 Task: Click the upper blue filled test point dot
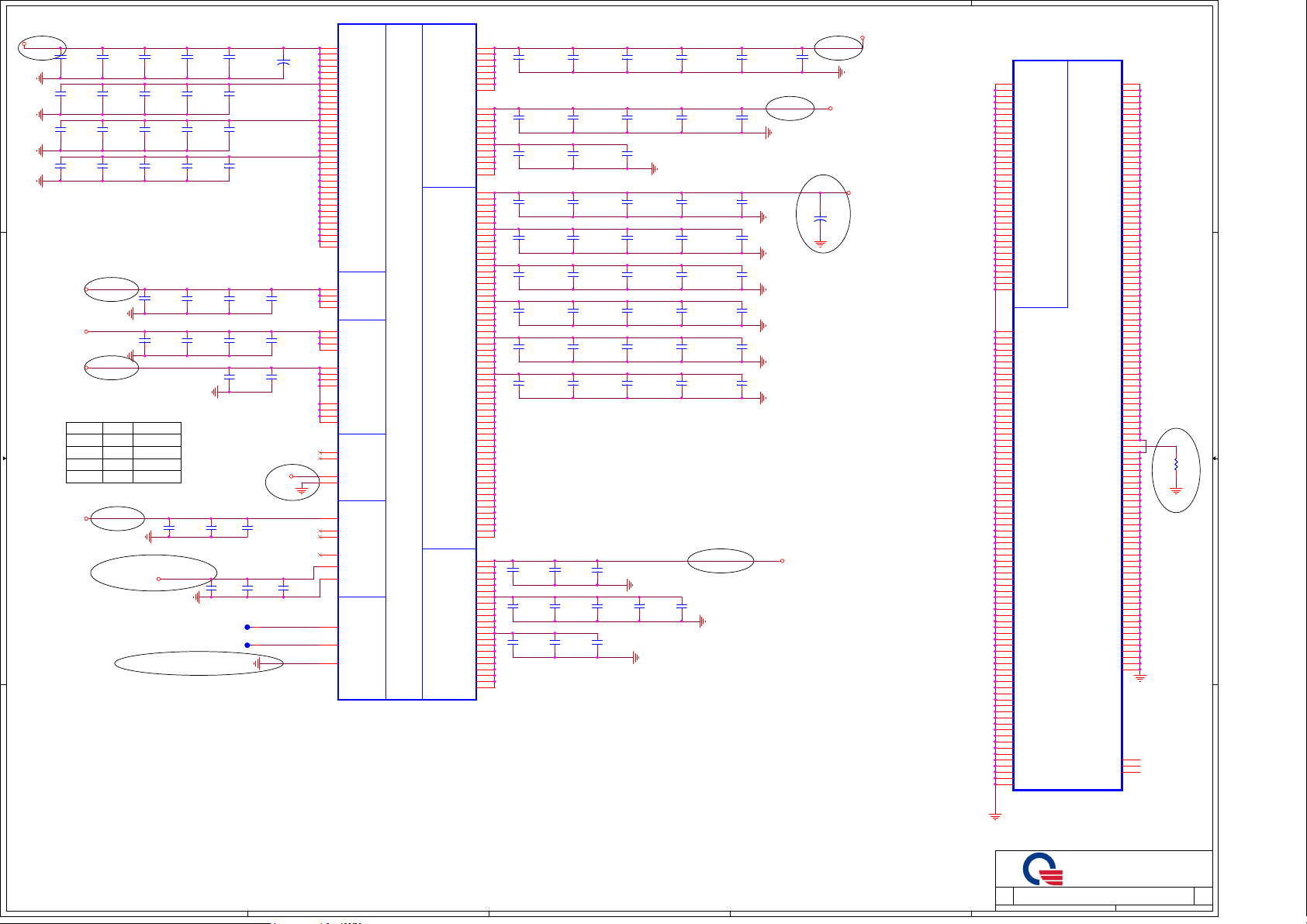pyautogui.click(x=247, y=627)
